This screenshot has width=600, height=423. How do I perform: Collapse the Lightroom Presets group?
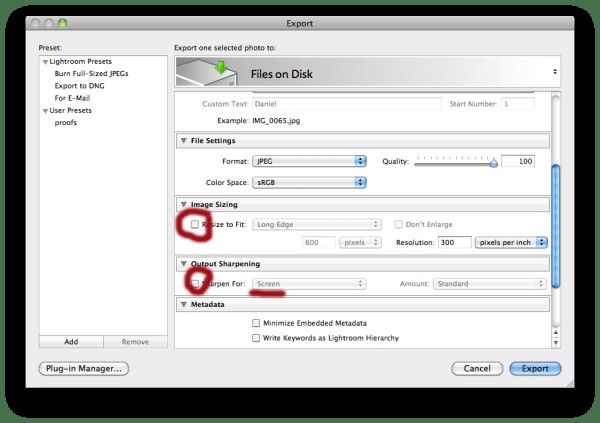[45, 62]
